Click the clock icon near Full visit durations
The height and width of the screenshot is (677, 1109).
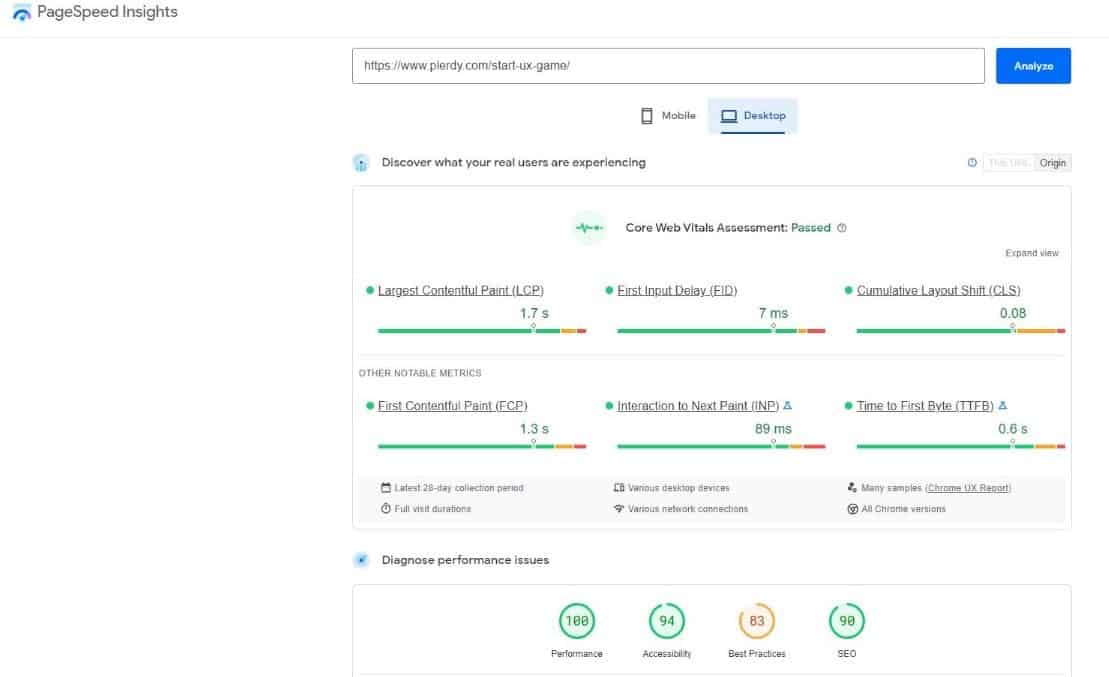[385, 508]
